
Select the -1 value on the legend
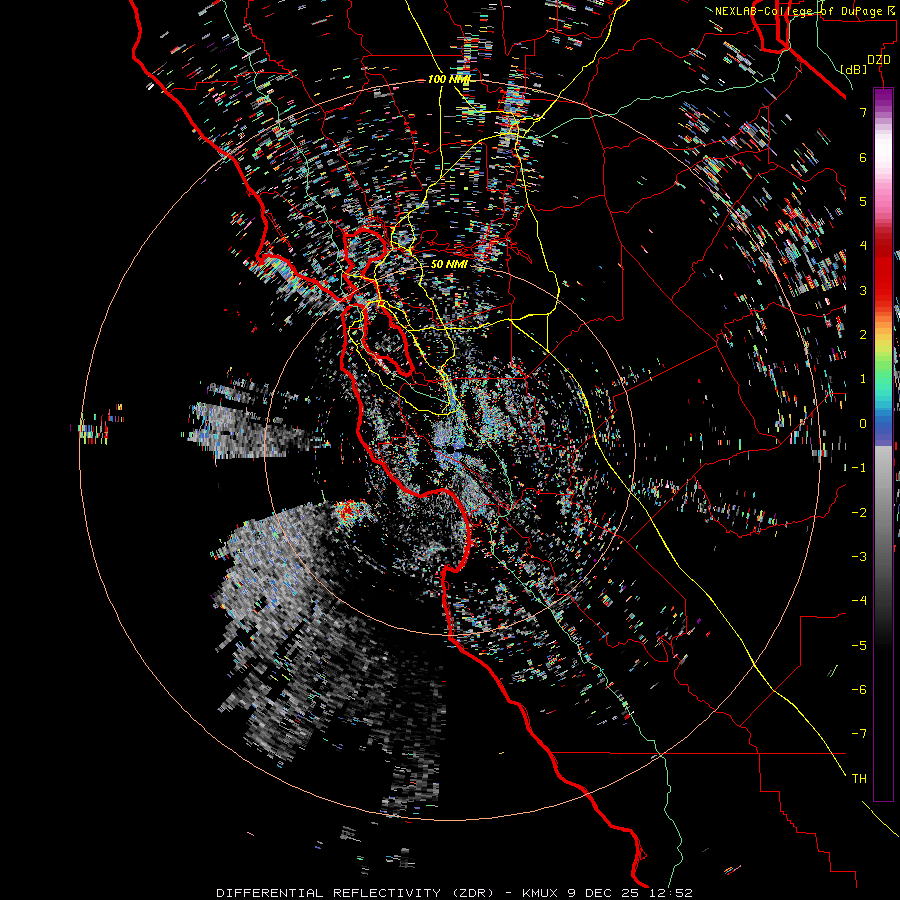(x=859, y=468)
